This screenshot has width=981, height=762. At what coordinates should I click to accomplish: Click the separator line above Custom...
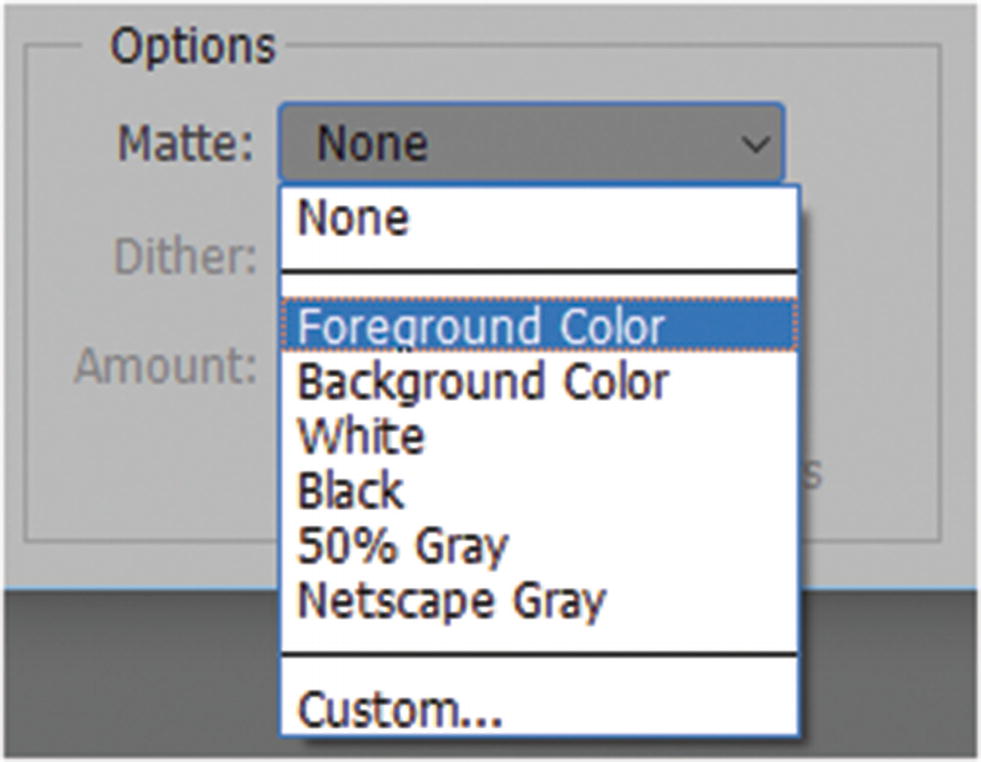tap(539, 656)
